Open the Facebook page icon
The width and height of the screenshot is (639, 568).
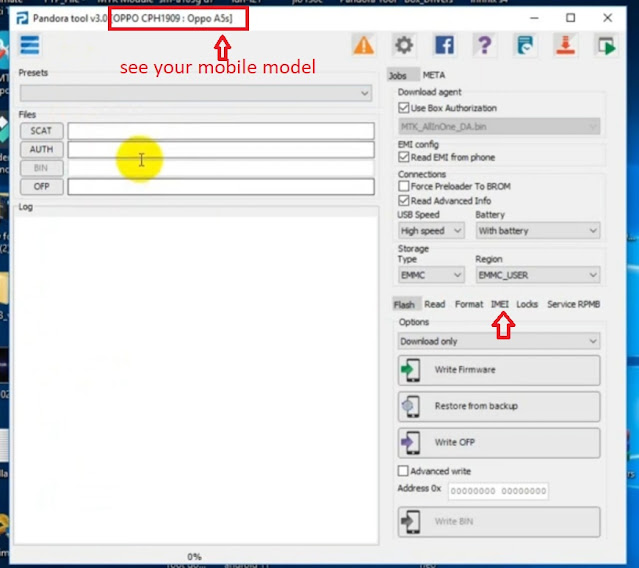444,45
